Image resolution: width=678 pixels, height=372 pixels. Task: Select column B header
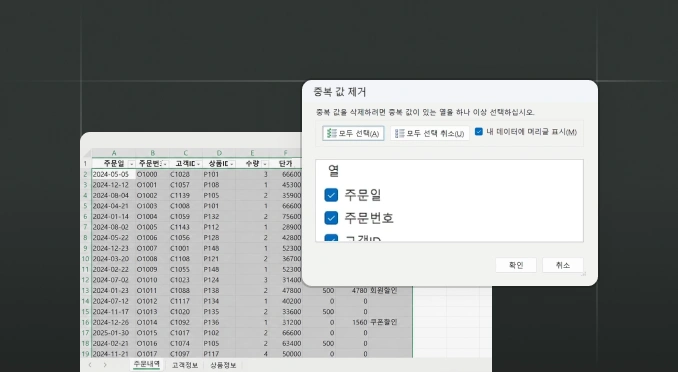152,153
